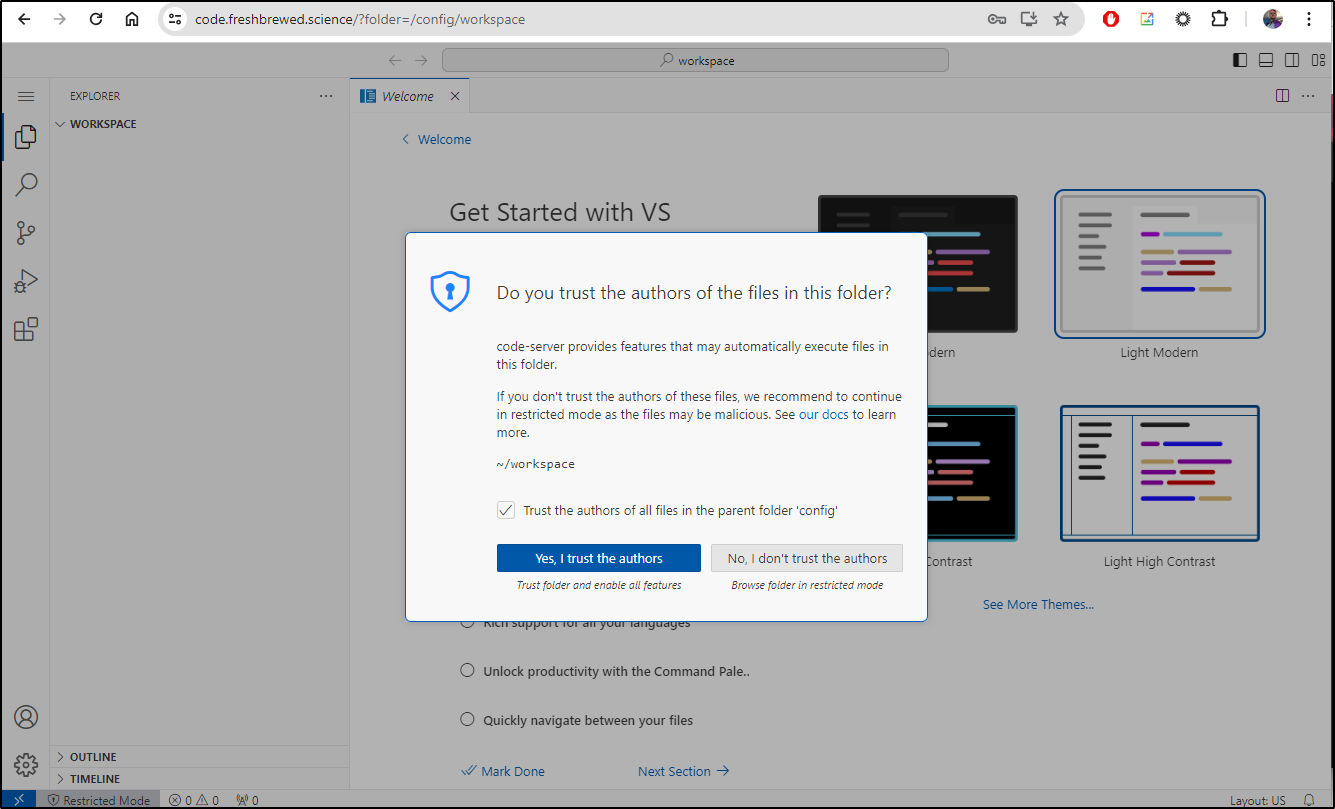Click the editor go forward arrow
This screenshot has width=1335, height=809.
421,60
